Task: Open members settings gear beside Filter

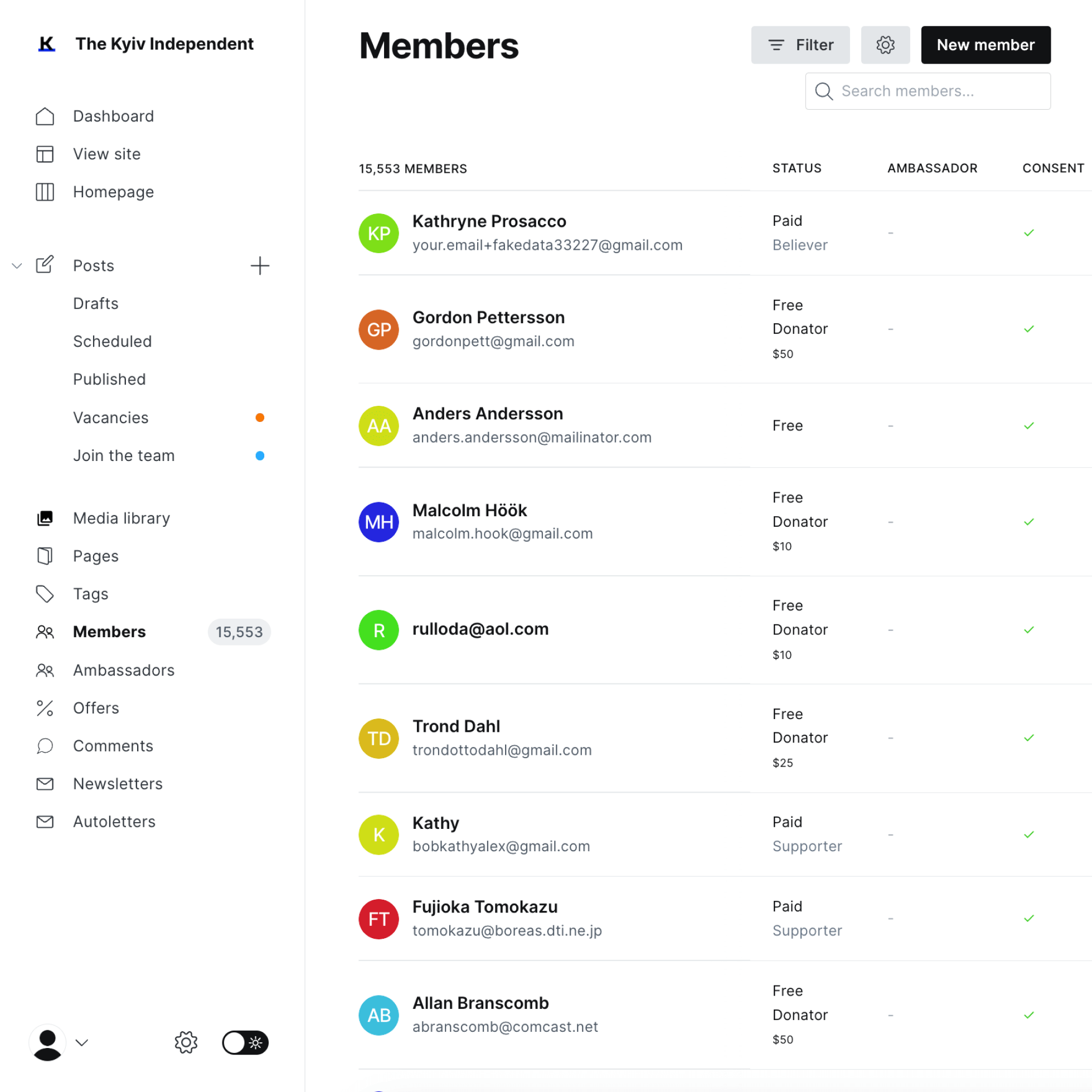Action: [885, 45]
